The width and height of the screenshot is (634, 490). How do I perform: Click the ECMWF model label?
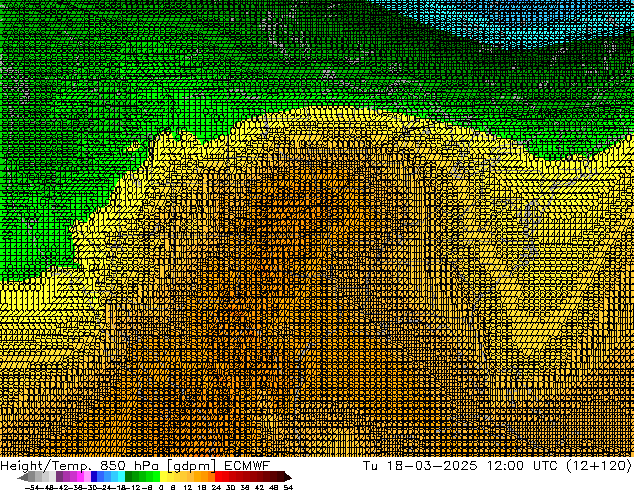click(x=247, y=465)
